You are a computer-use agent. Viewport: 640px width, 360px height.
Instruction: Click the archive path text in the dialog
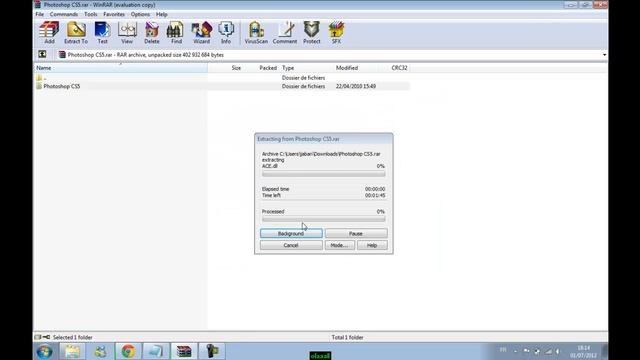tap(321, 154)
